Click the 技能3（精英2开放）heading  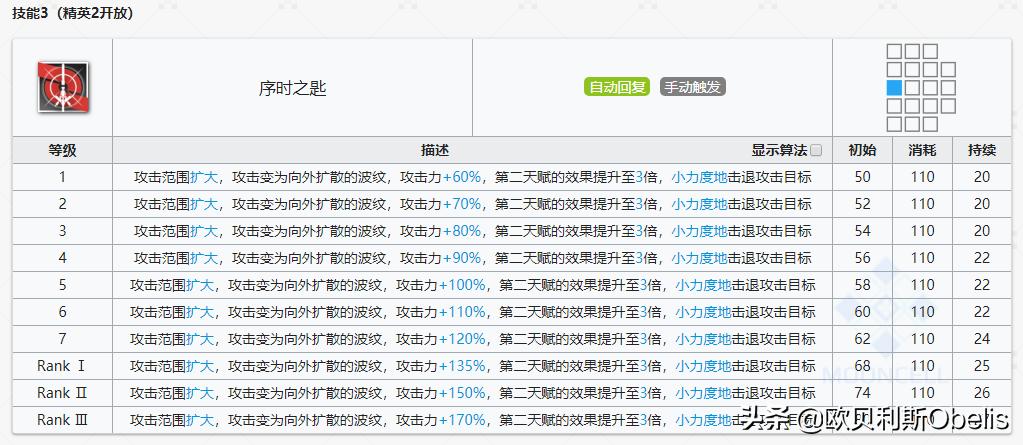(73, 13)
